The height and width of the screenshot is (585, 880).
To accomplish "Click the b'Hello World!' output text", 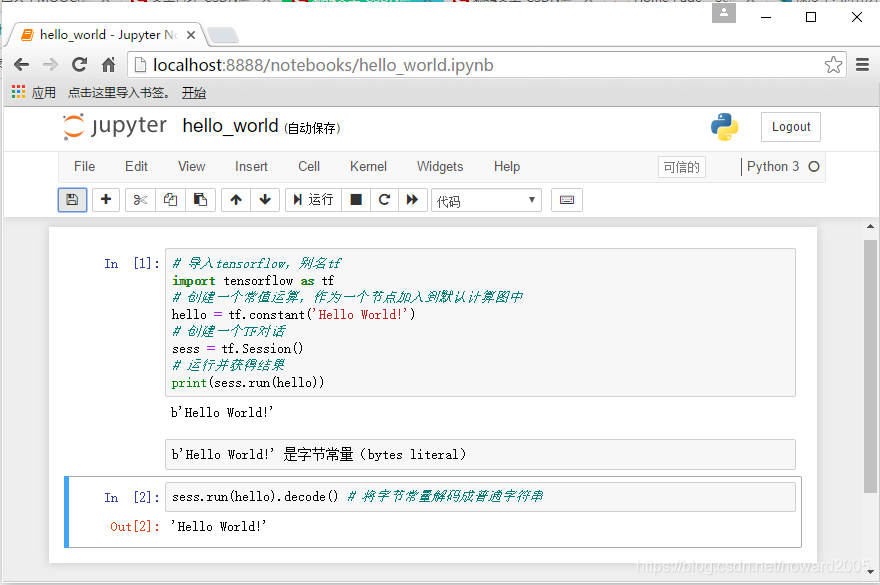I will click(222, 413).
